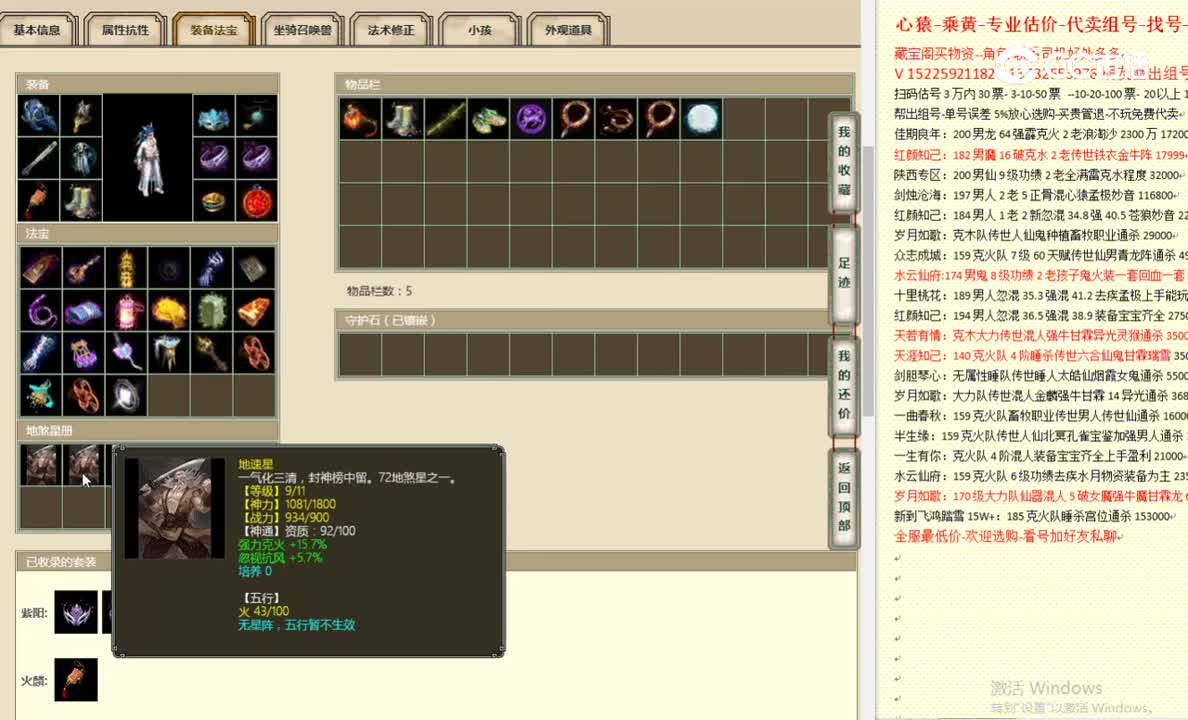Click the dark vortex 法宝 icon
1188x720 pixels.
click(x=169, y=267)
